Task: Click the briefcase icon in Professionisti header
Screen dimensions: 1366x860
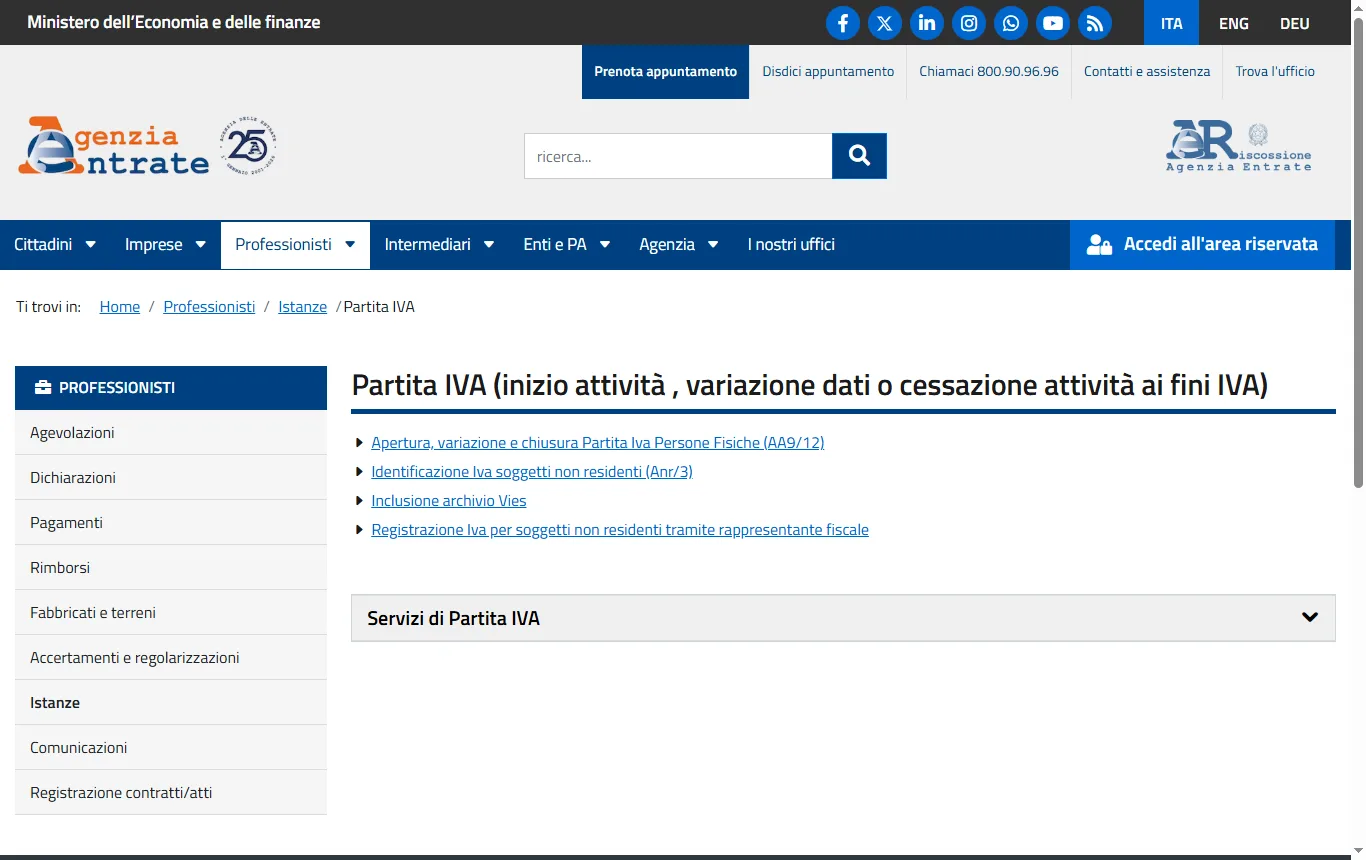Action: tap(43, 387)
